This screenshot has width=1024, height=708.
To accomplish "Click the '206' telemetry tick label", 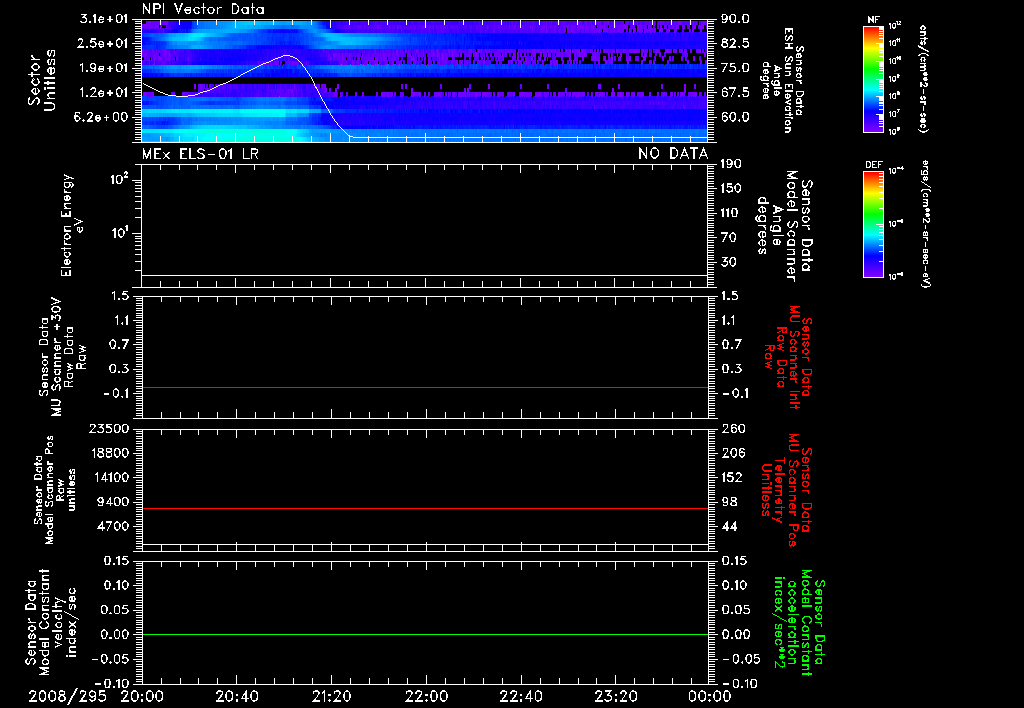I will pos(733,453).
